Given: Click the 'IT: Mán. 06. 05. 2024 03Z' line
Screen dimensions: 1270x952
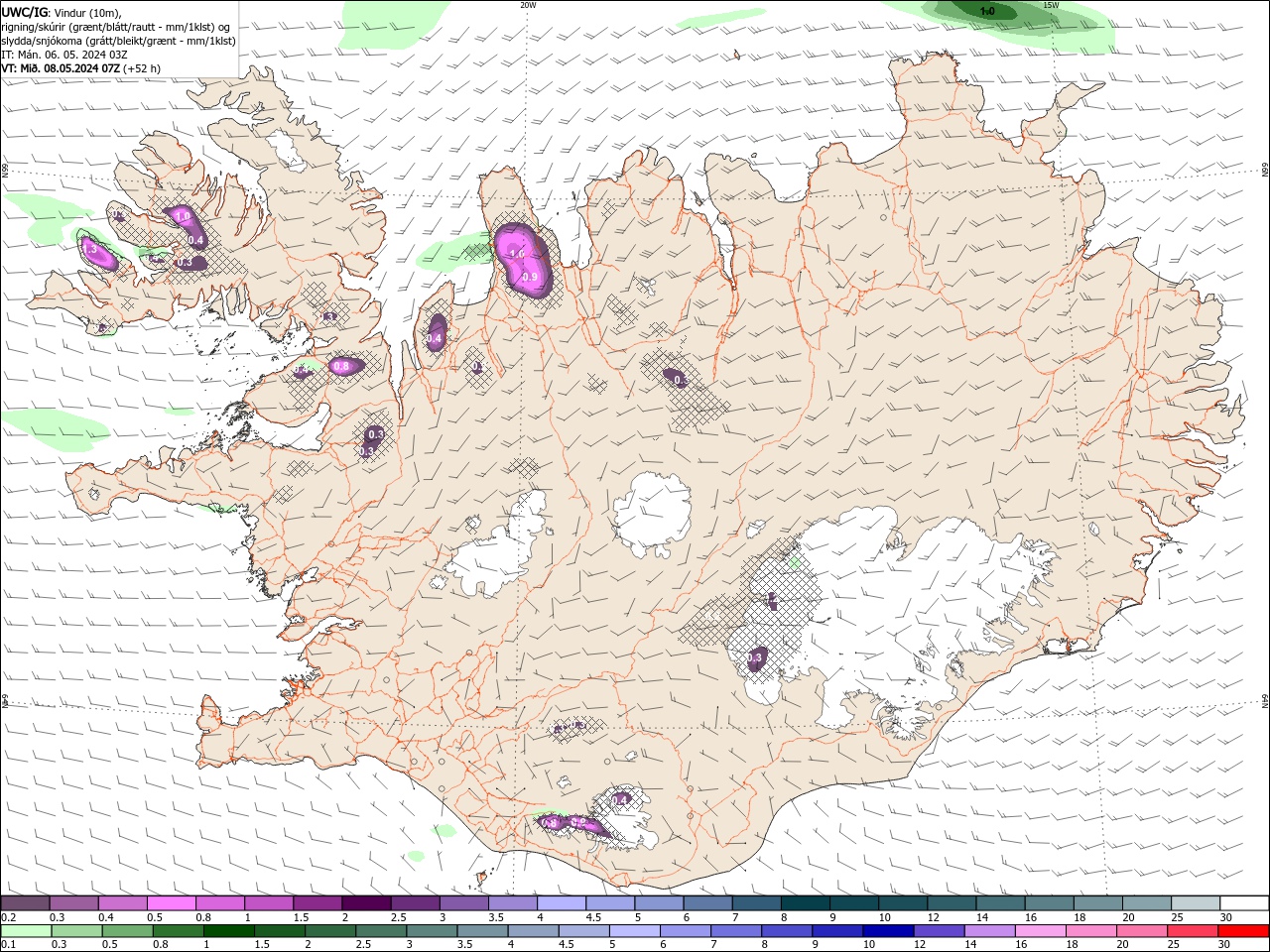Looking at the screenshot, I should click(63, 55).
